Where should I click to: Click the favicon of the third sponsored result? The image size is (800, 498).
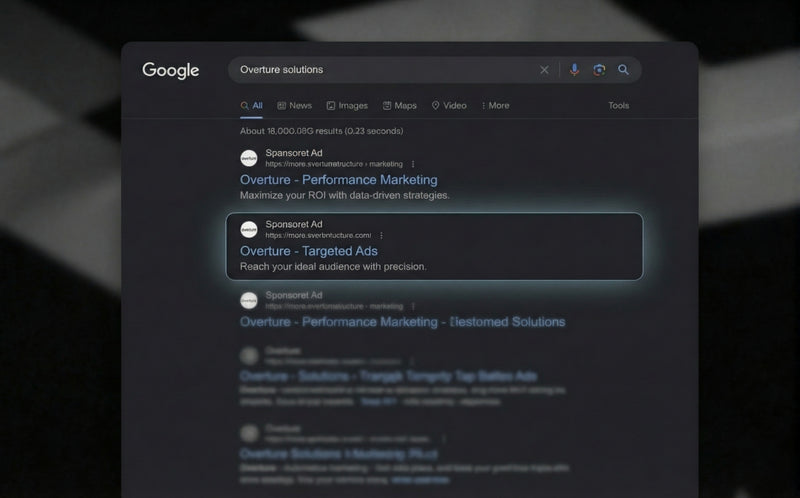(x=249, y=301)
